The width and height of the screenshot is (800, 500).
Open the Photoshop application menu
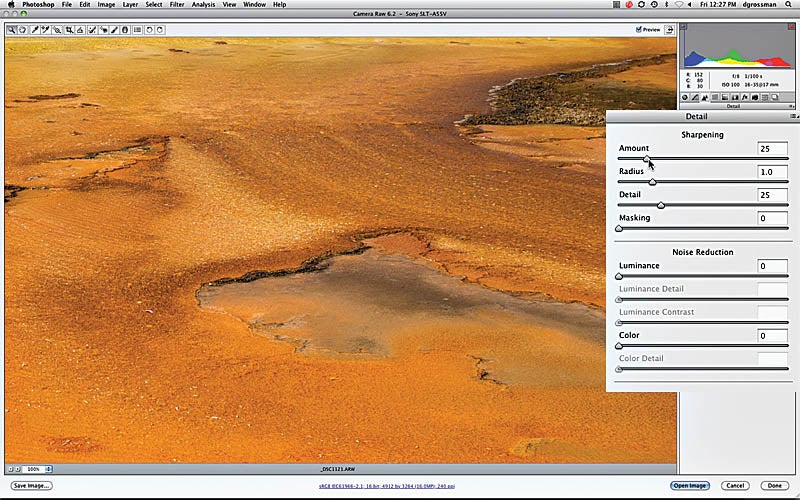click(39, 5)
